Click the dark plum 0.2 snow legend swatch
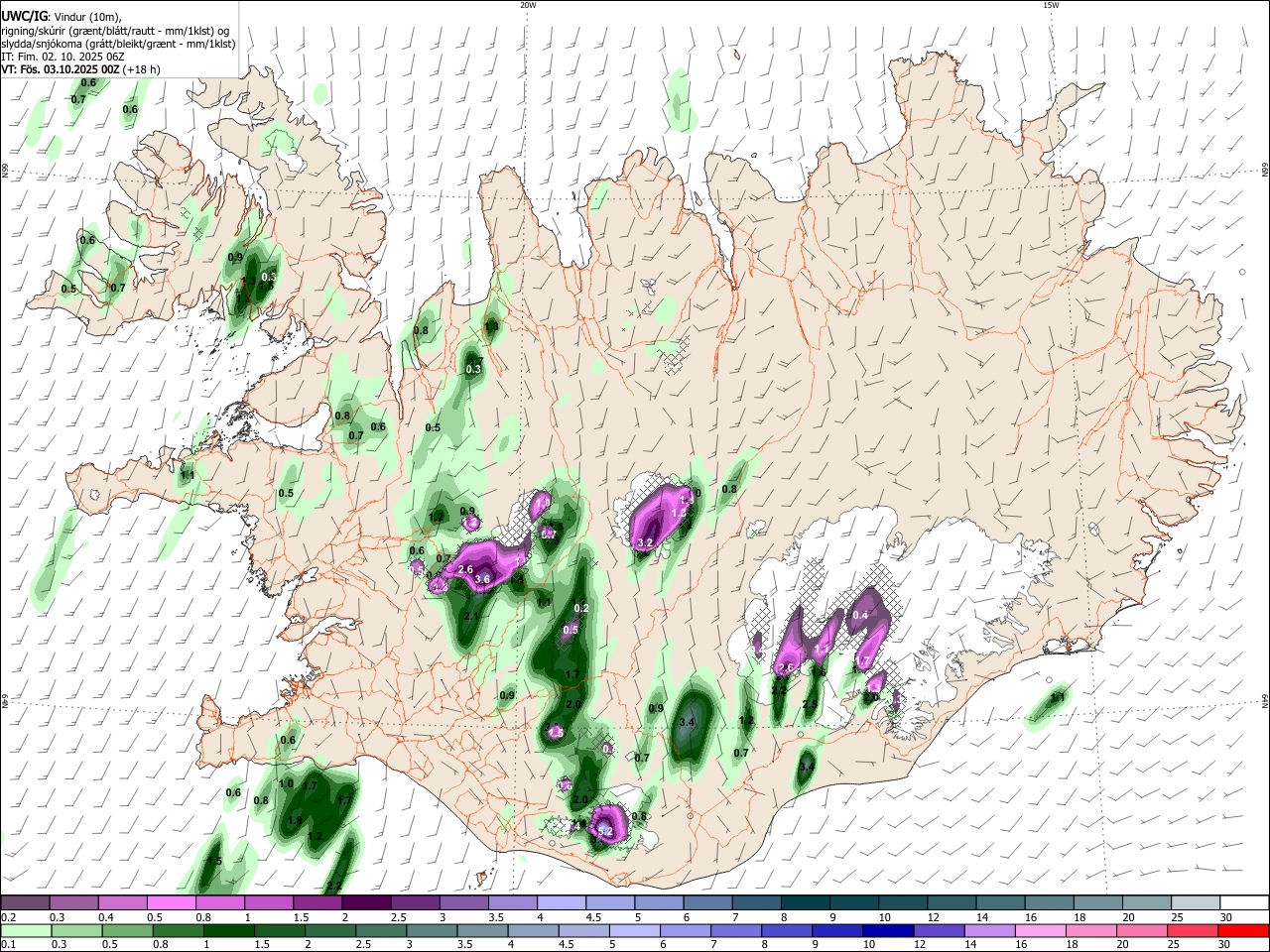The image size is (1270, 952). coord(25,903)
